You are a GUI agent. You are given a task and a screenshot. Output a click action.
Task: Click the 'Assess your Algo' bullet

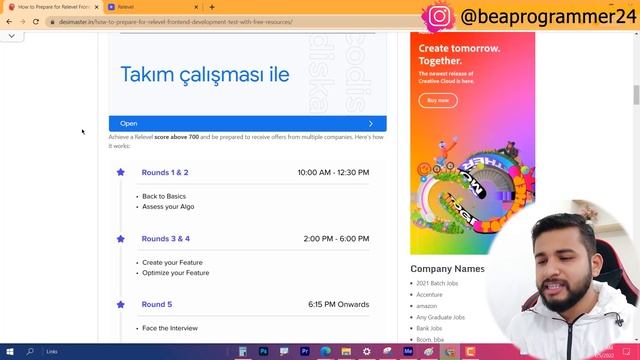point(168,207)
